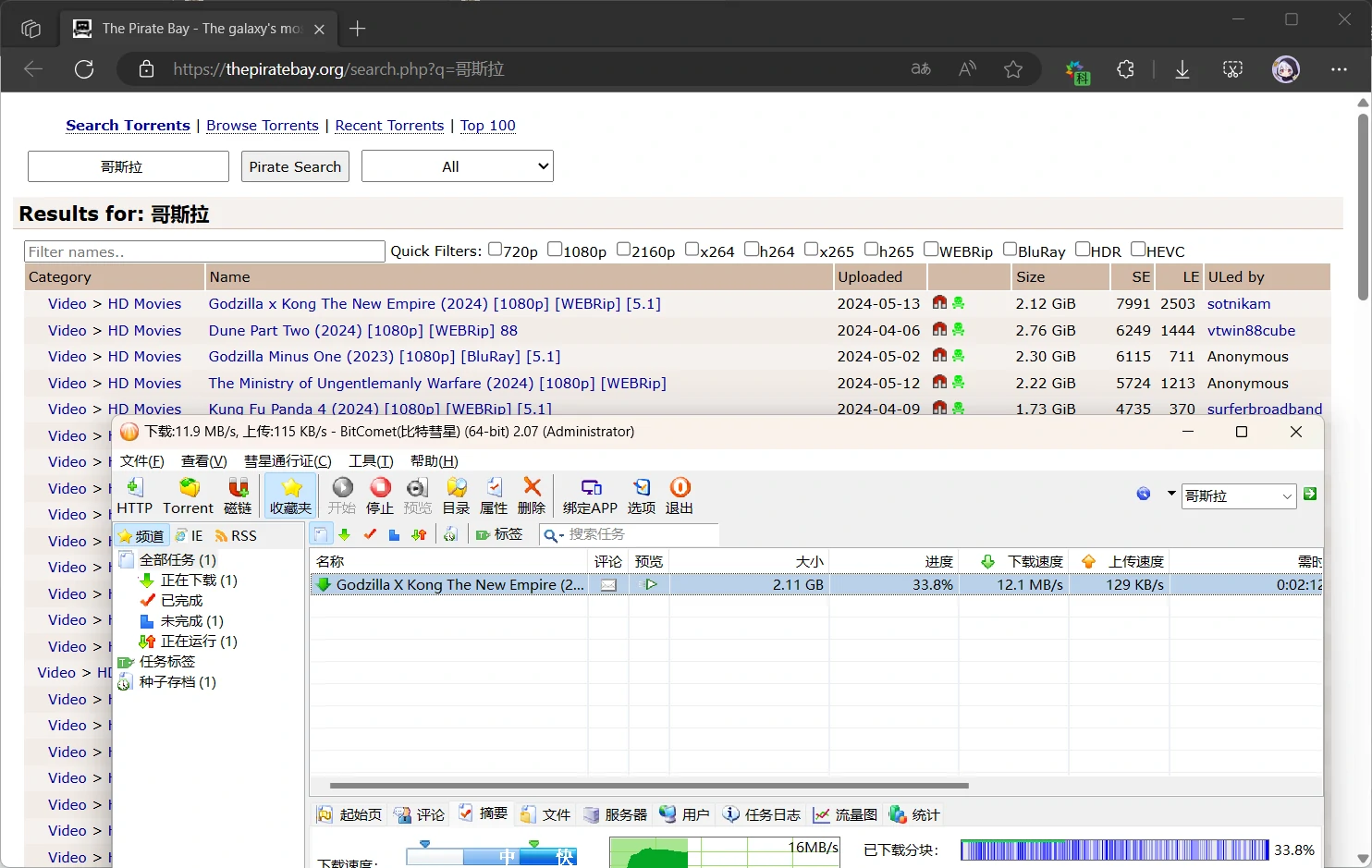Click the preview play icon in task row

coord(650,584)
